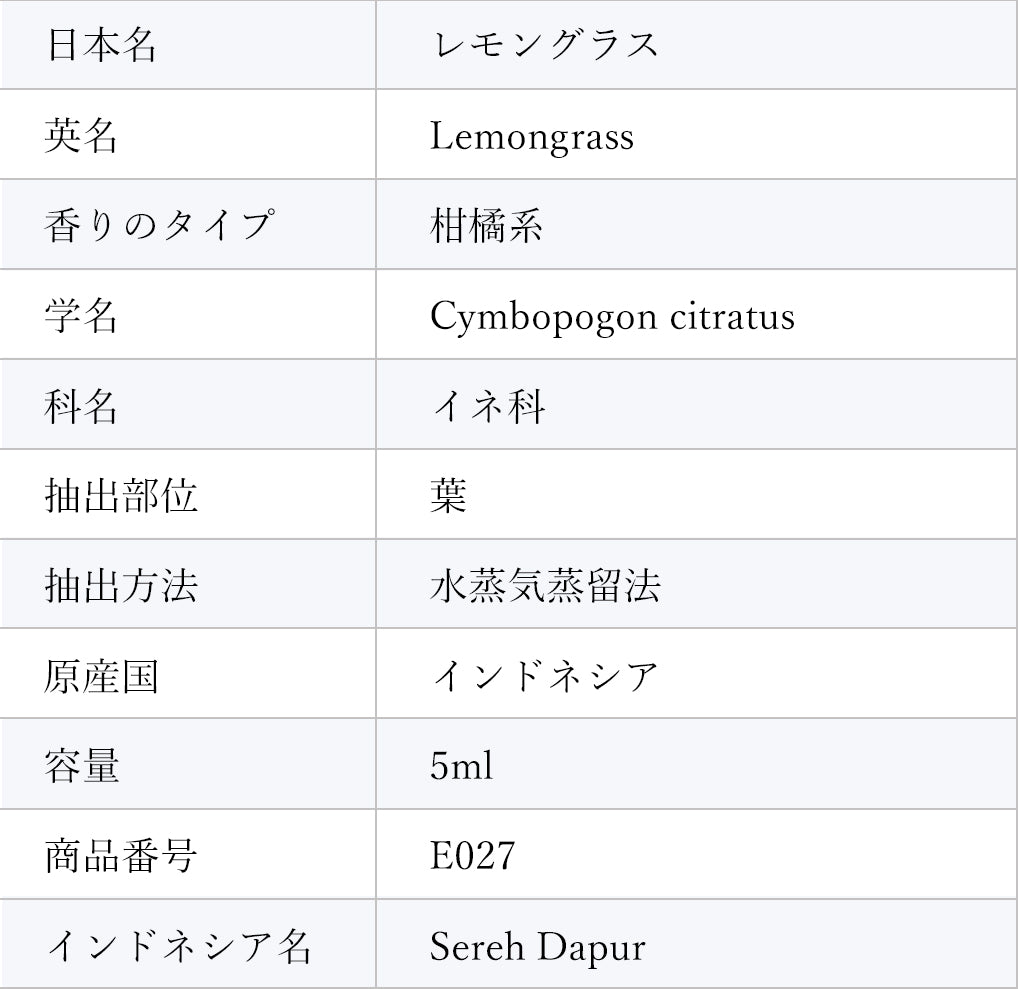Screen dimensions: 1018x989
Task: Click the 抽出方法 label cell
Action: pos(121,586)
